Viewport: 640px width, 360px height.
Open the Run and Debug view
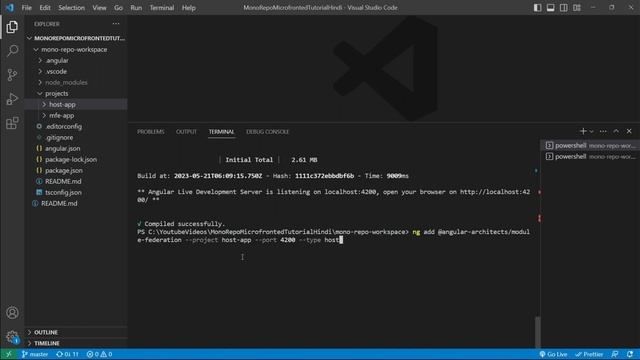point(12,99)
